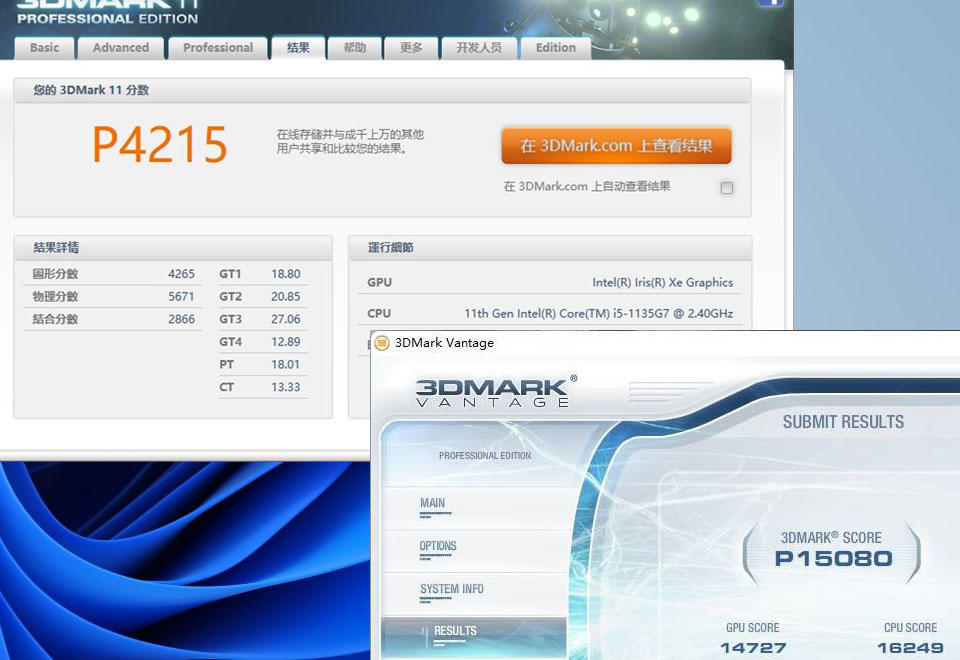Click the SUBMIT RESULTS heading in Vantage

point(843,422)
